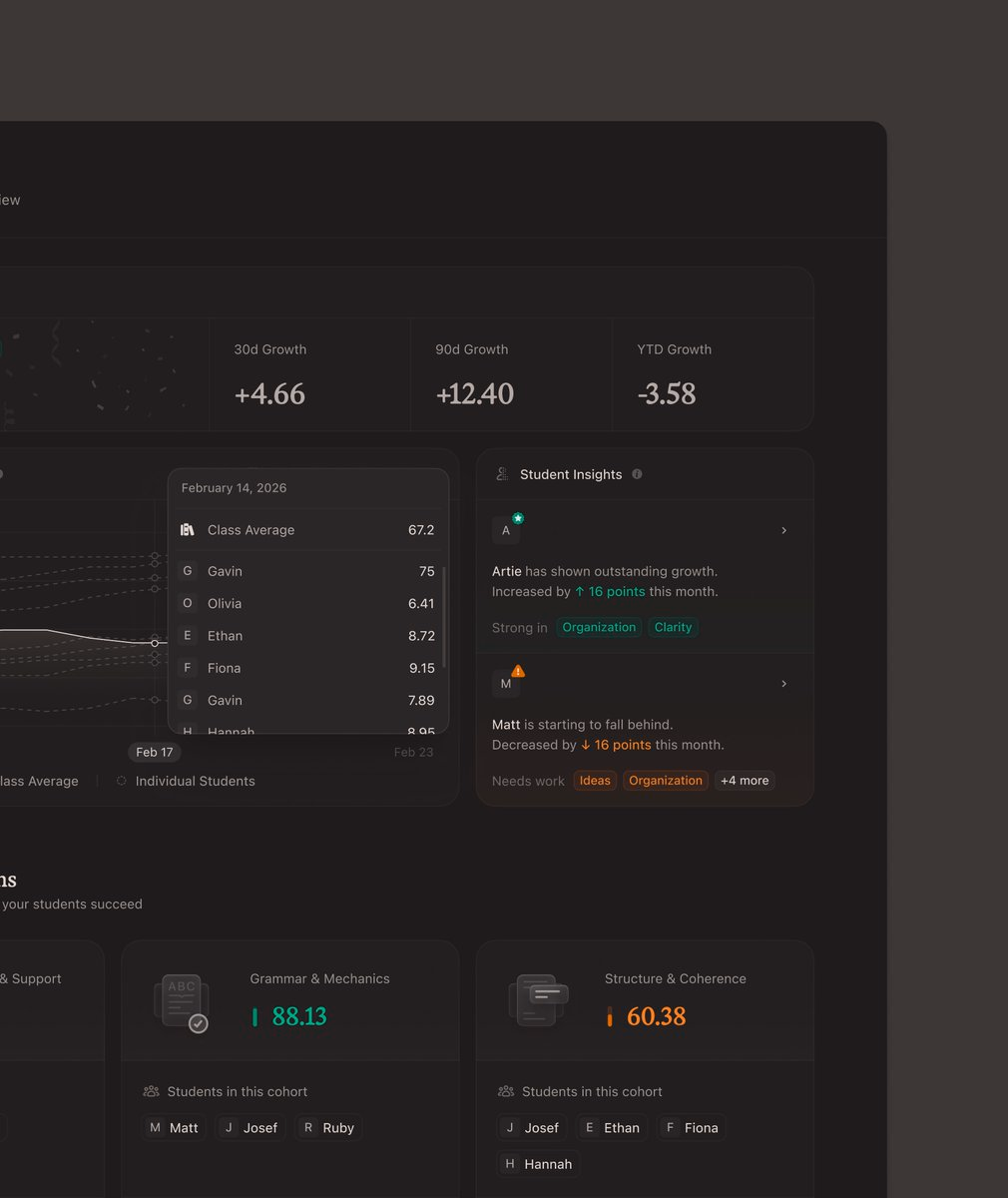Image resolution: width=1008 pixels, height=1198 pixels.
Task: Click the Class Average value 67.2
Action: coord(421,530)
